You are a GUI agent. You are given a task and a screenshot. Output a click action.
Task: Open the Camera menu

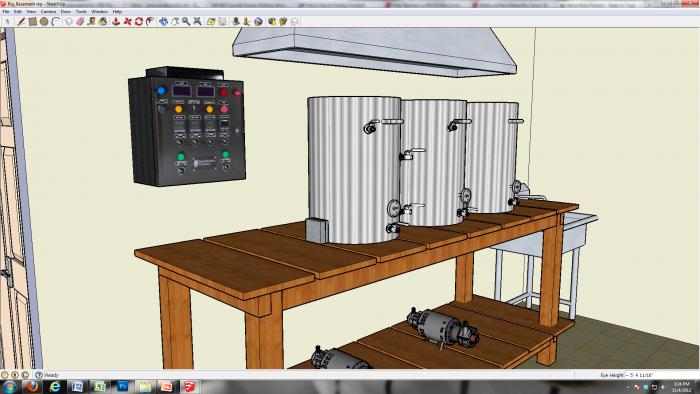click(48, 11)
